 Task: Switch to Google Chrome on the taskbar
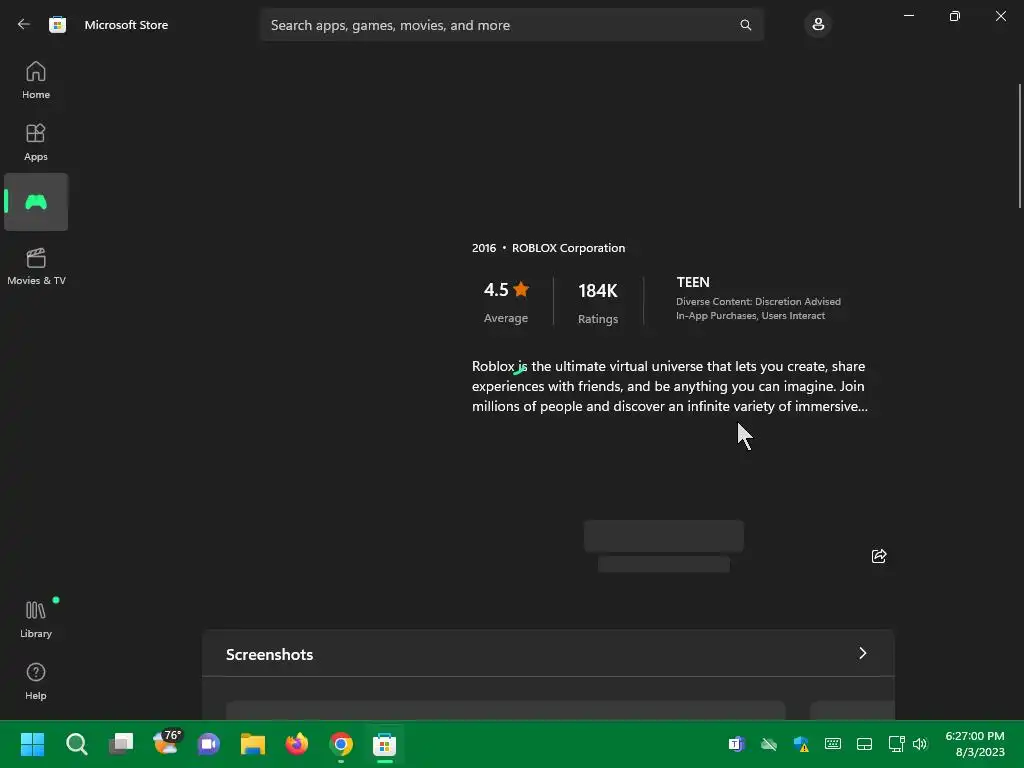point(341,744)
